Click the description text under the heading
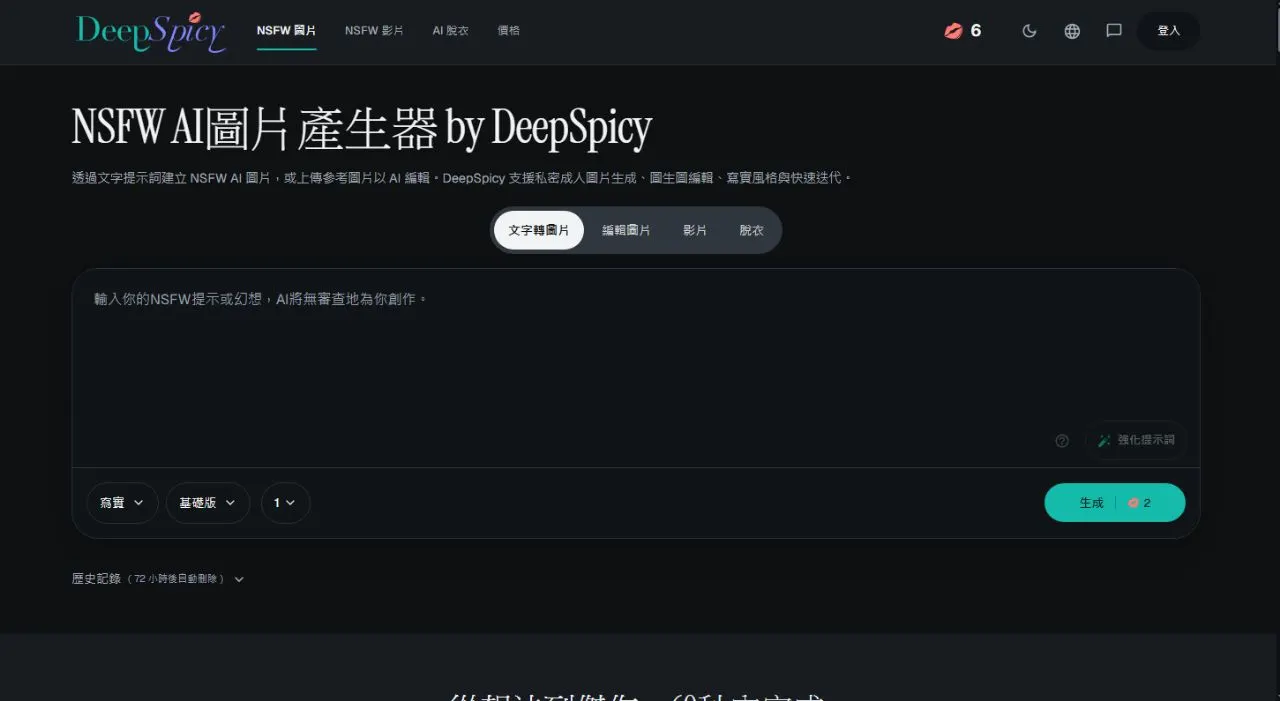 [461, 178]
